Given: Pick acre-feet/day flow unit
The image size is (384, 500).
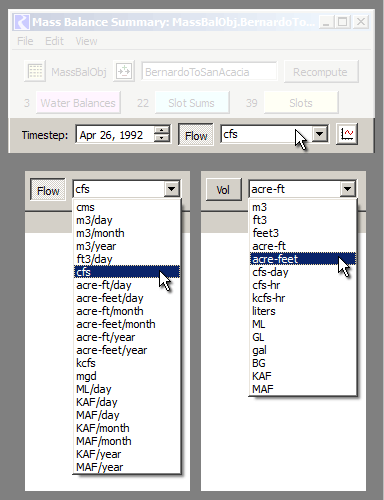Looking at the screenshot, I should [127, 298].
